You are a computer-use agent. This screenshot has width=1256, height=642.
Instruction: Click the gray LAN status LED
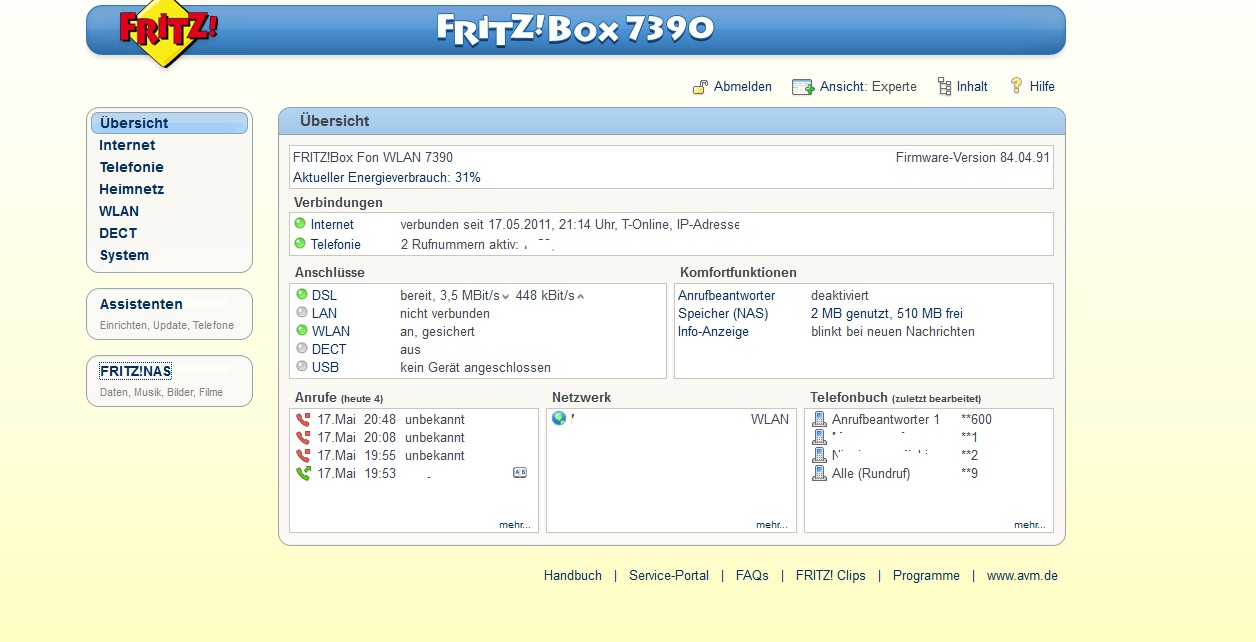tap(302, 313)
